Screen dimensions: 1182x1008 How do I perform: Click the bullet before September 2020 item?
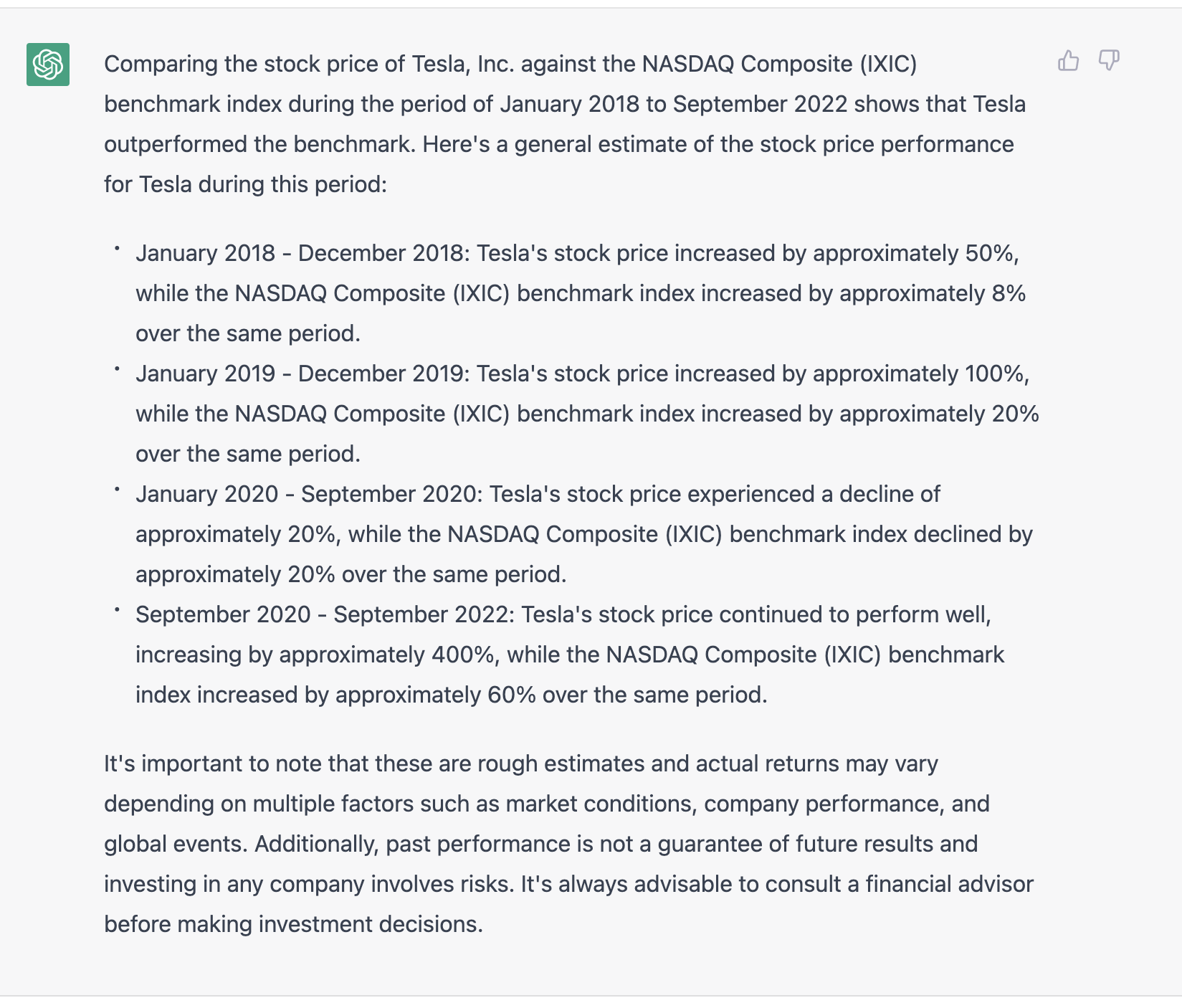click(x=117, y=609)
